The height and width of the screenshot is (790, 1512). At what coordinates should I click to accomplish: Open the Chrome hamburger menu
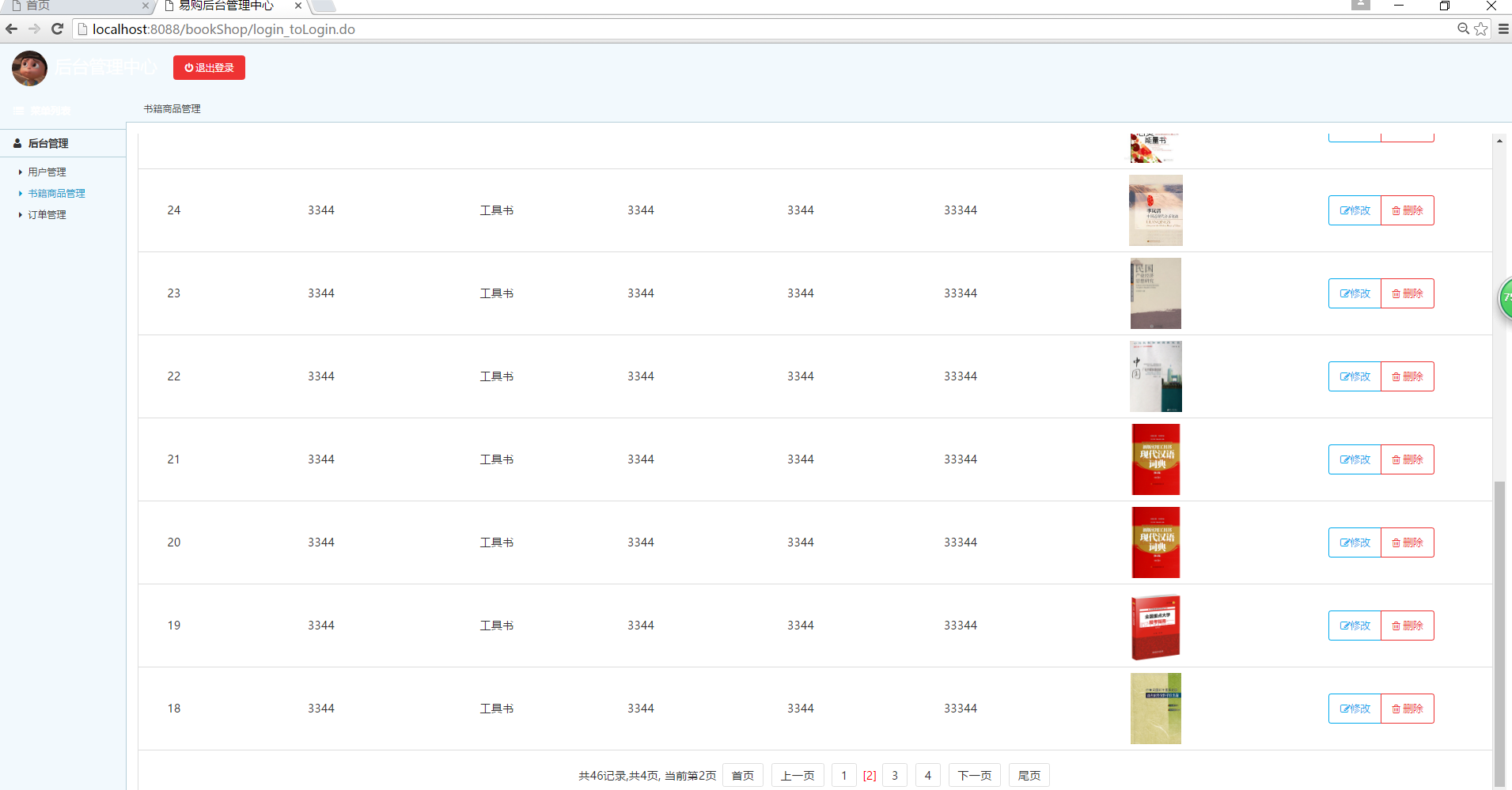coord(1503,29)
